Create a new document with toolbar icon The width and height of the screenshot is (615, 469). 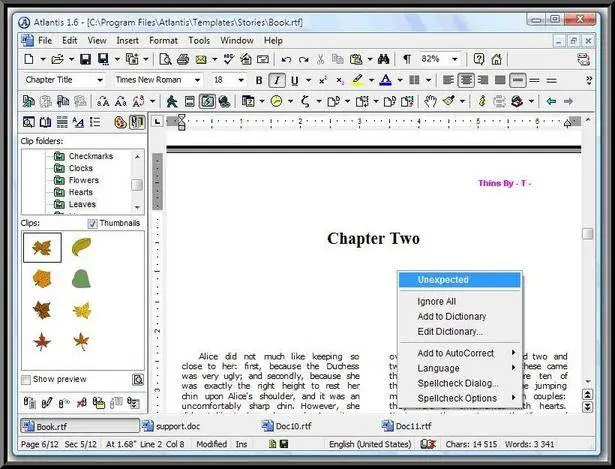click(x=29, y=59)
